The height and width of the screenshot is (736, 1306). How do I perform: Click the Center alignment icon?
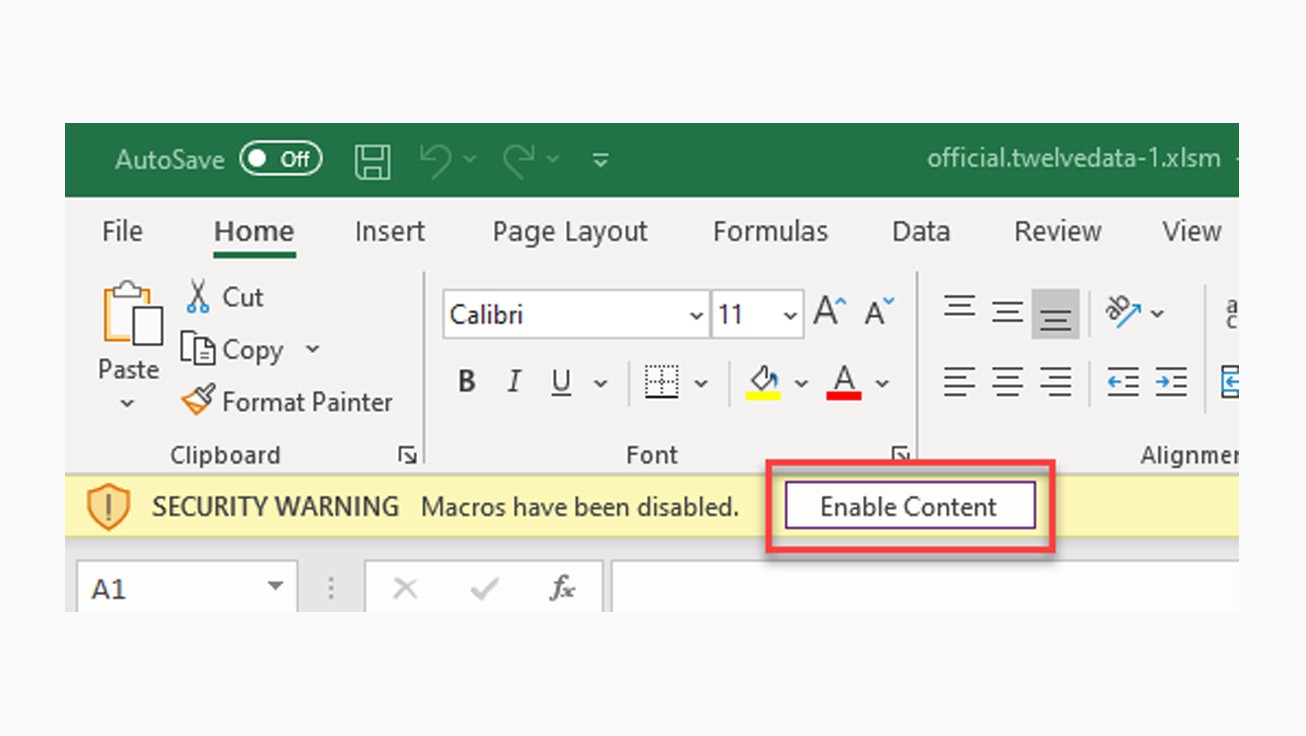[1008, 382]
